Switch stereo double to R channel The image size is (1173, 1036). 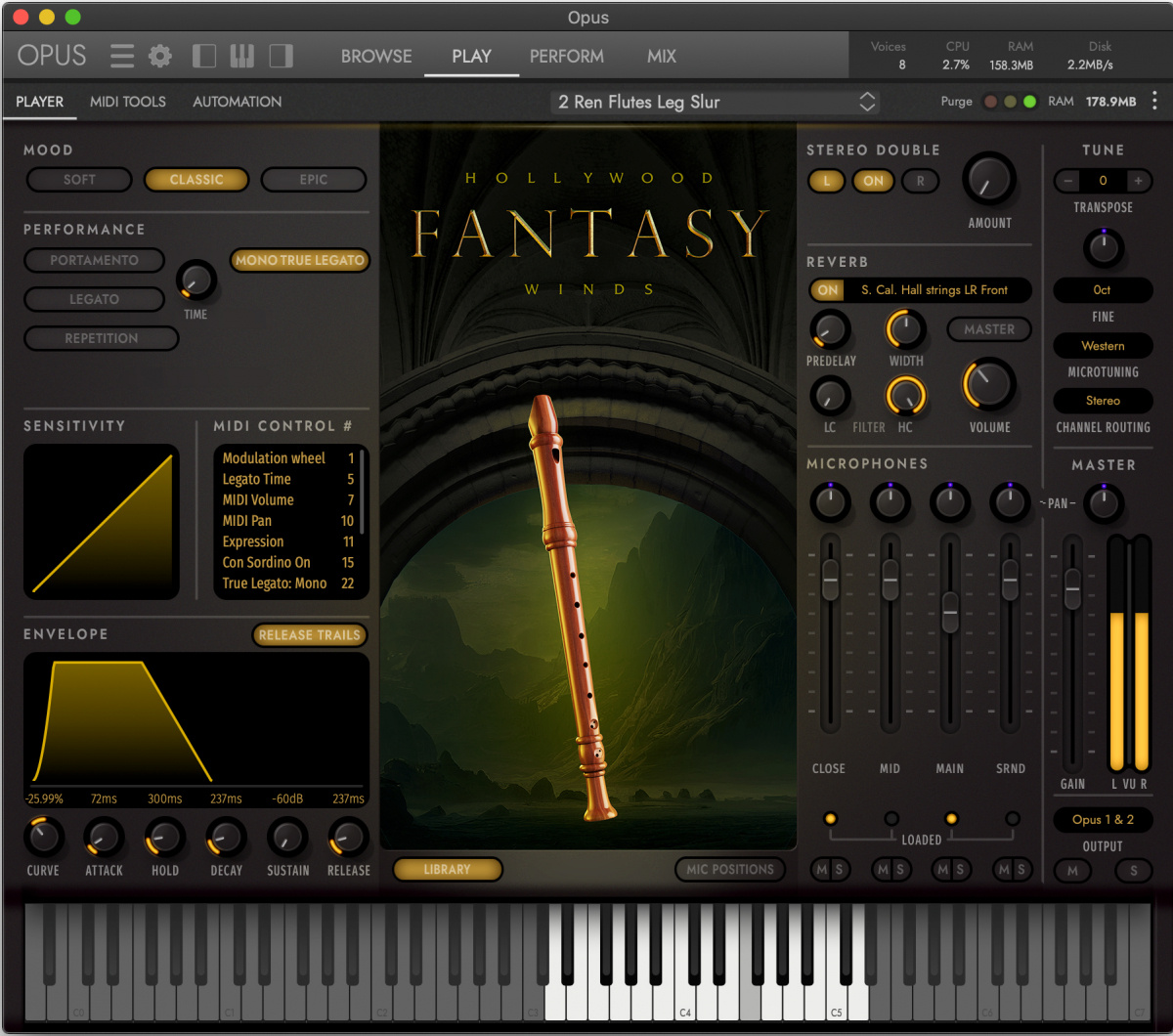click(920, 181)
